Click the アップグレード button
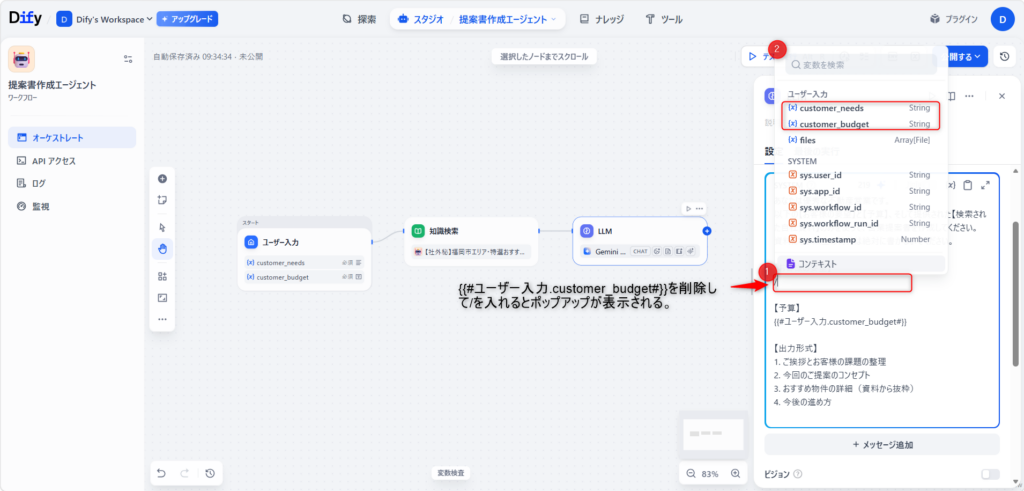 point(187,19)
